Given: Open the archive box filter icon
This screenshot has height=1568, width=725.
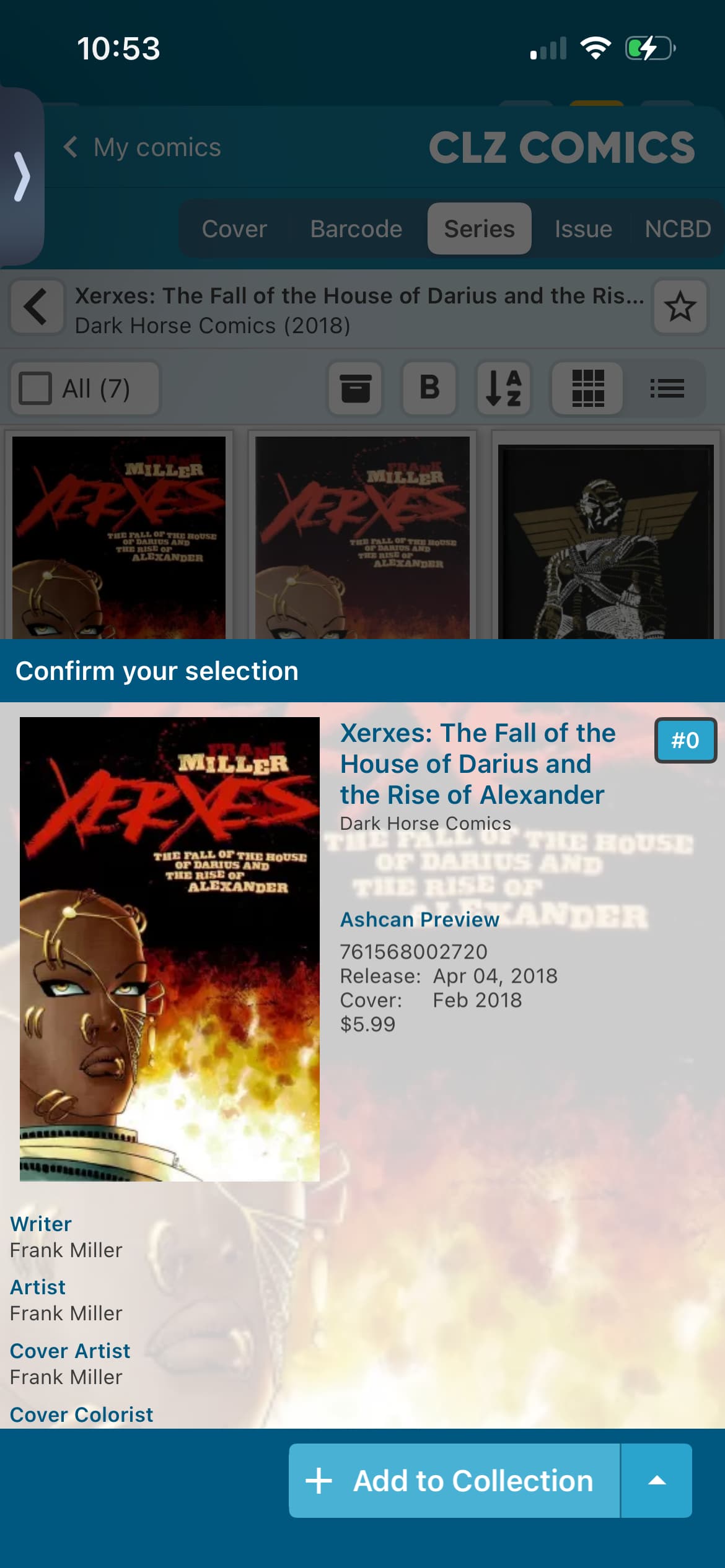Looking at the screenshot, I should click(x=356, y=388).
